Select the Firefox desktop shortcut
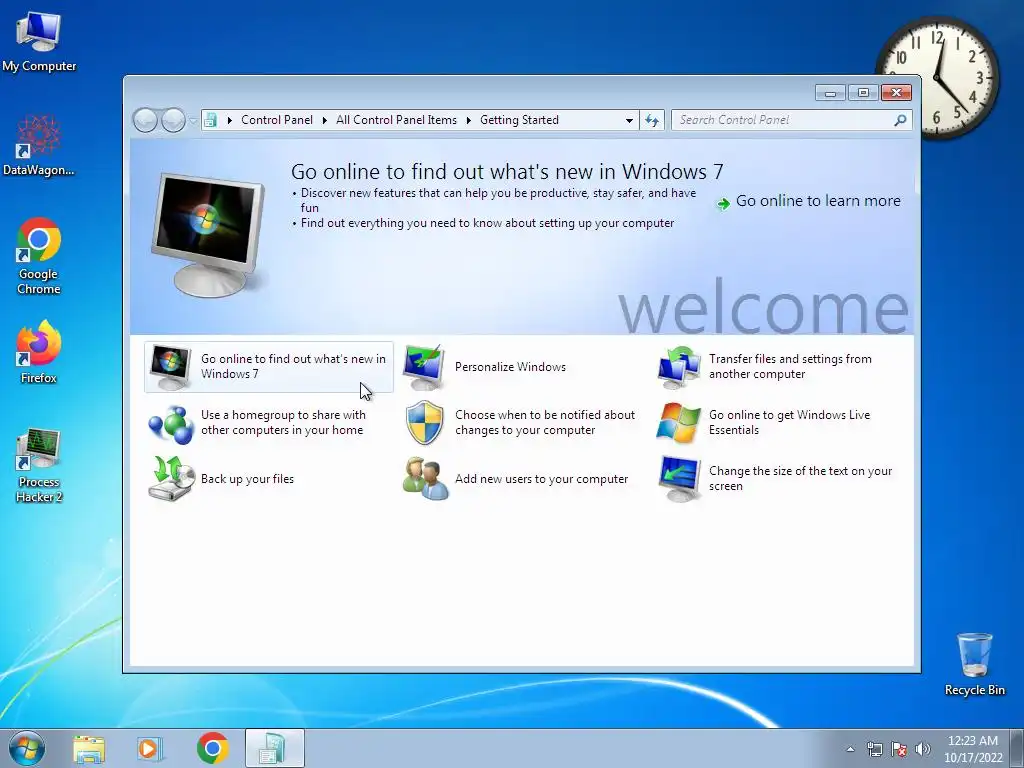1024x768 pixels. point(39,352)
